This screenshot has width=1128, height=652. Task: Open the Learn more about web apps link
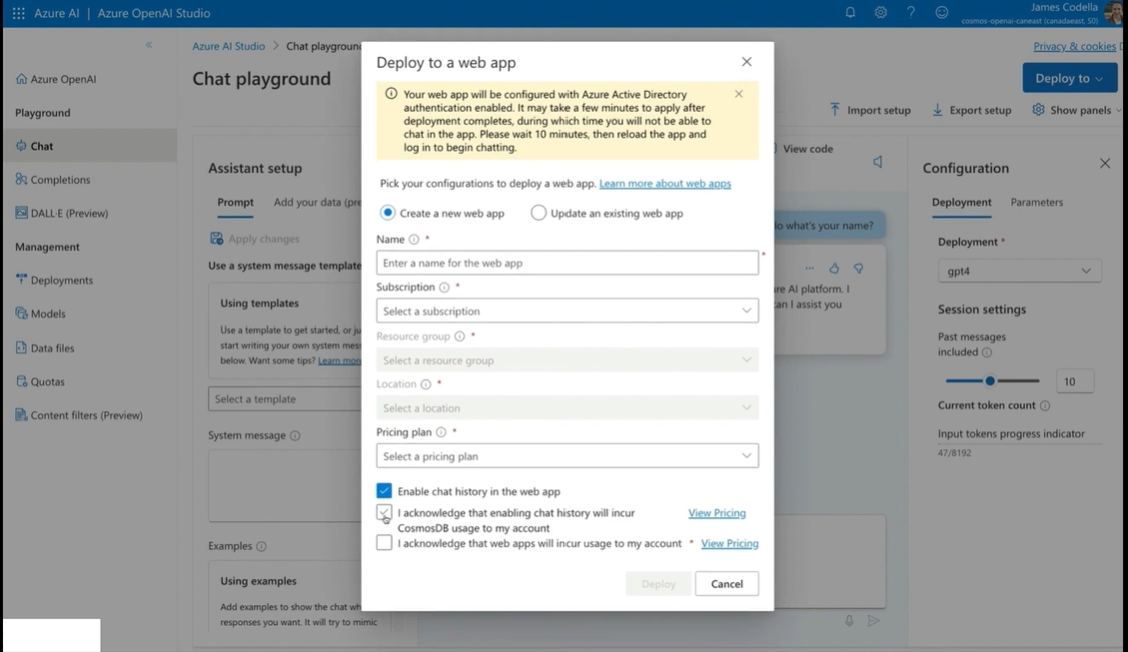(665, 184)
